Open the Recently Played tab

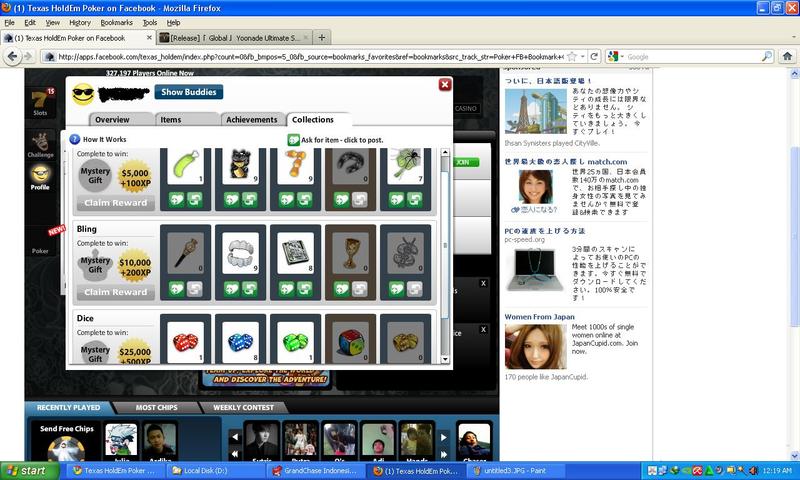(x=68, y=408)
